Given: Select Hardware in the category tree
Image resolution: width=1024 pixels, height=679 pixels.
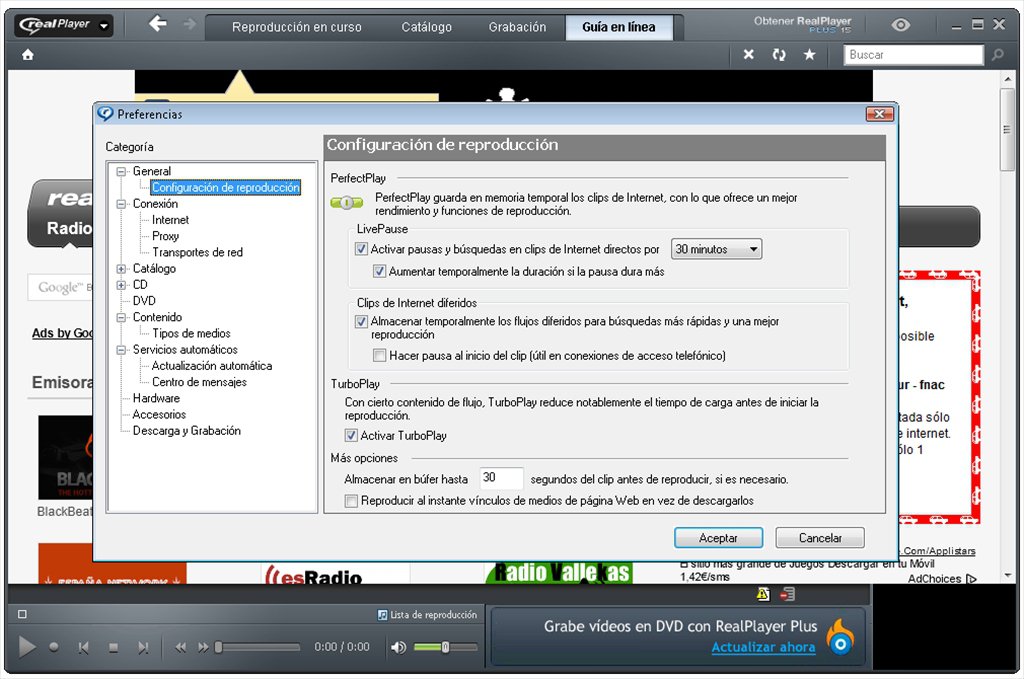Looking at the screenshot, I should point(156,398).
